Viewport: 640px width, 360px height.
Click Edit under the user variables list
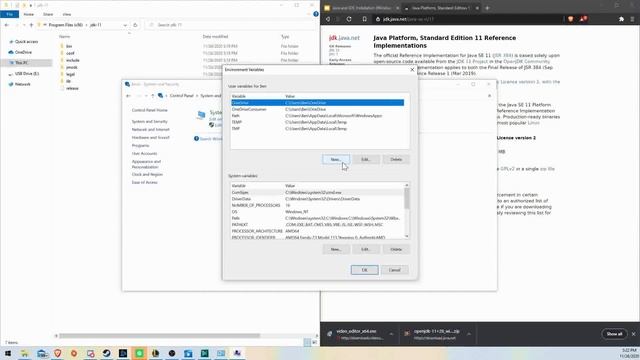pos(366,159)
